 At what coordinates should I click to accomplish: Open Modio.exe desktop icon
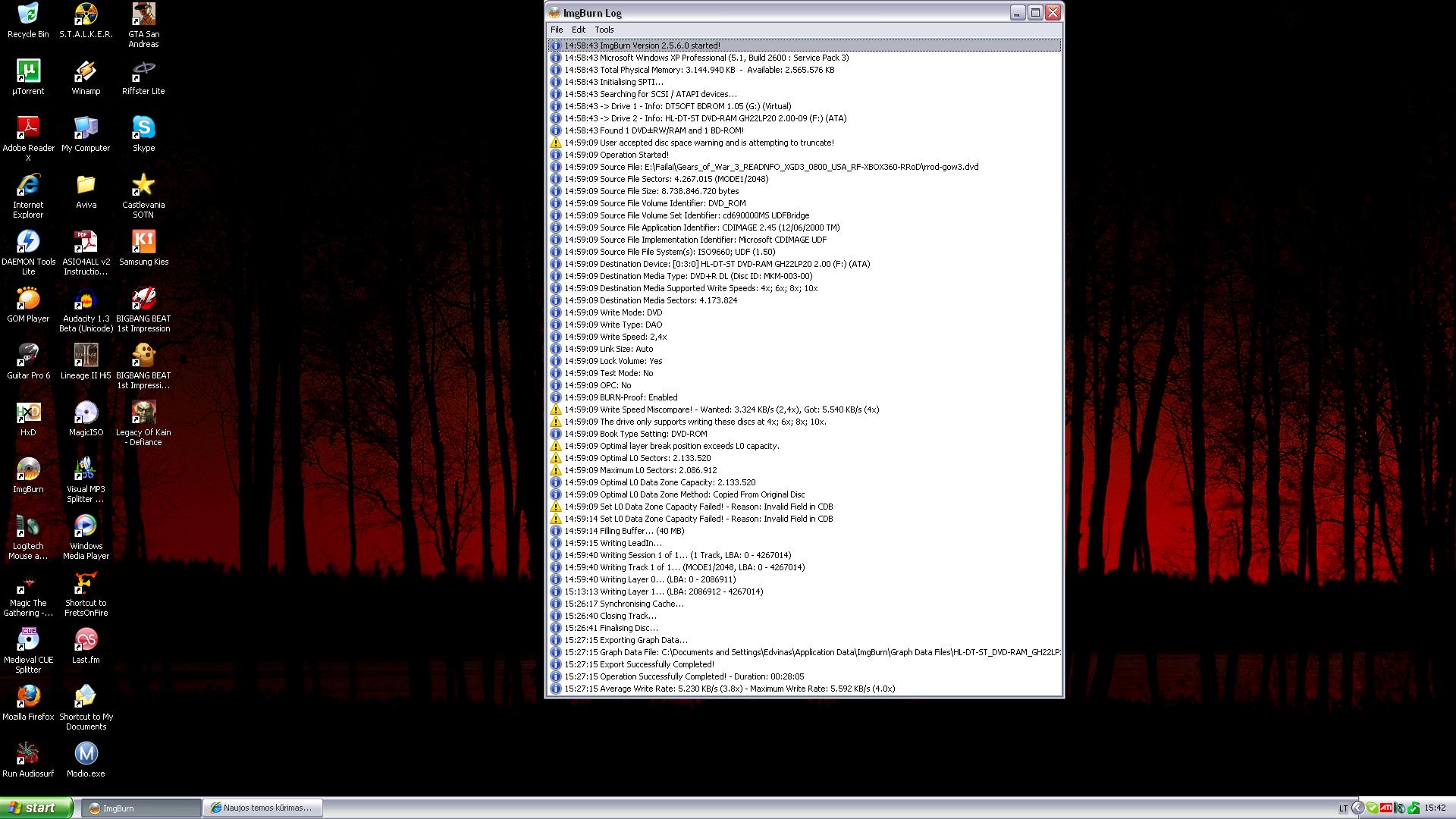point(86,760)
